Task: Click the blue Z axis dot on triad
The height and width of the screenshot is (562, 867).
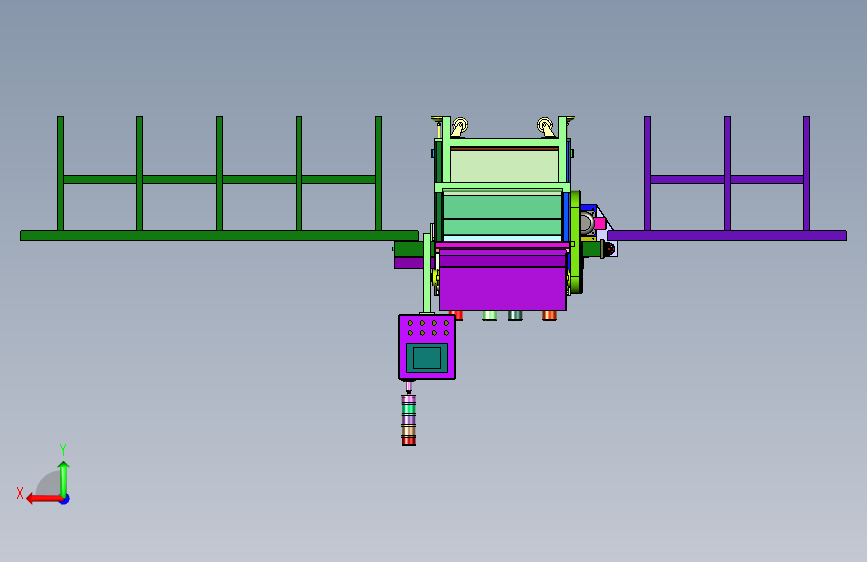Action: (x=65, y=499)
